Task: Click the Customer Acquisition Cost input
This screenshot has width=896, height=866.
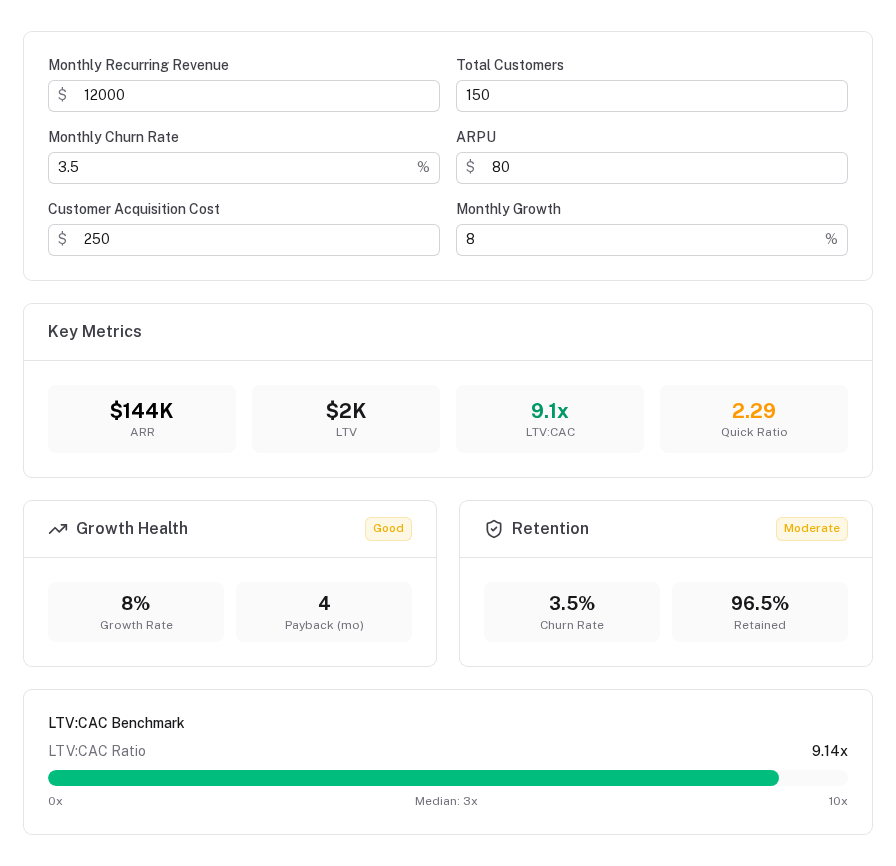Action: coord(243,240)
